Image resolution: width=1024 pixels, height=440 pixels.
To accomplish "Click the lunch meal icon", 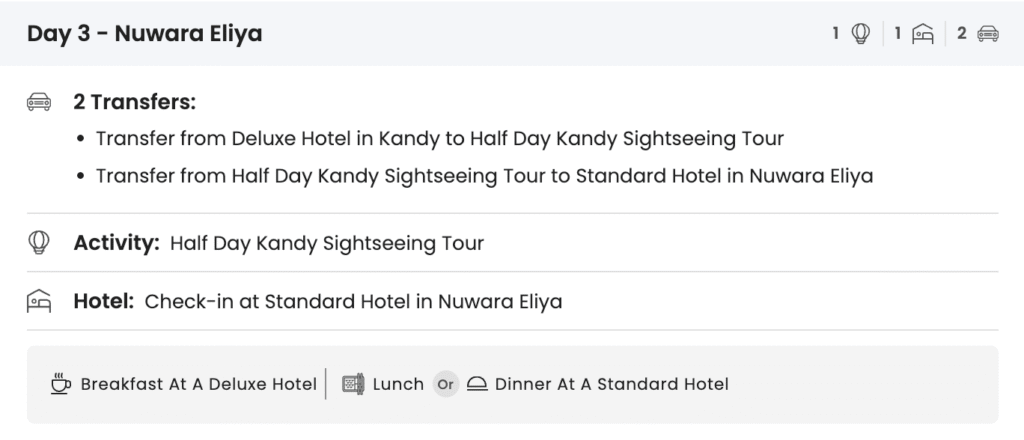I will point(352,384).
